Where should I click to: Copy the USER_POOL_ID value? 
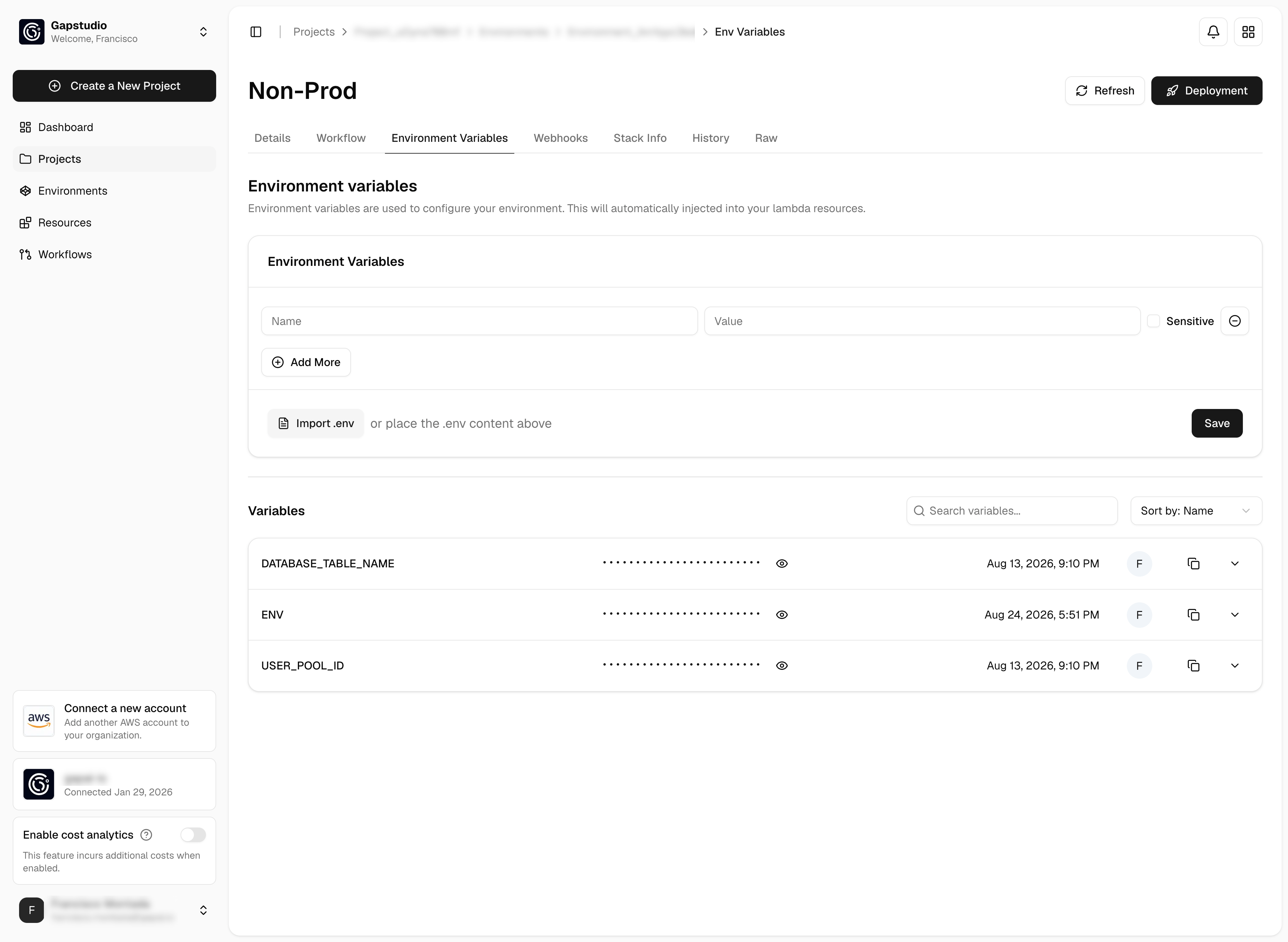[x=1193, y=665]
